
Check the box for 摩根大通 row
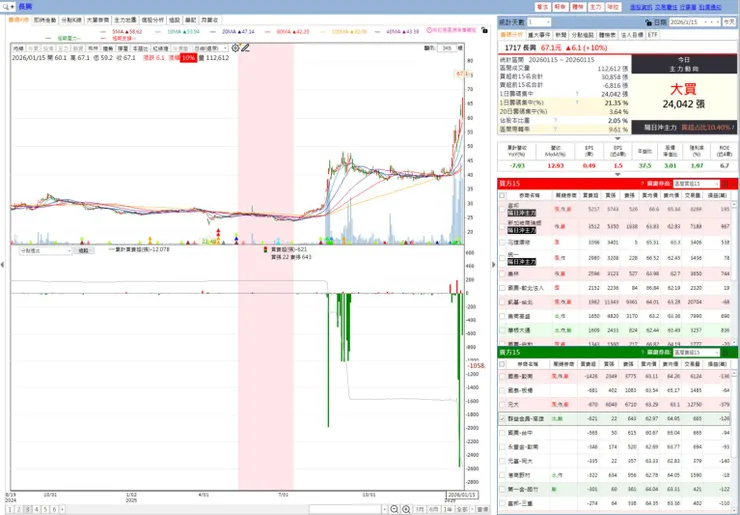coord(502,330)
